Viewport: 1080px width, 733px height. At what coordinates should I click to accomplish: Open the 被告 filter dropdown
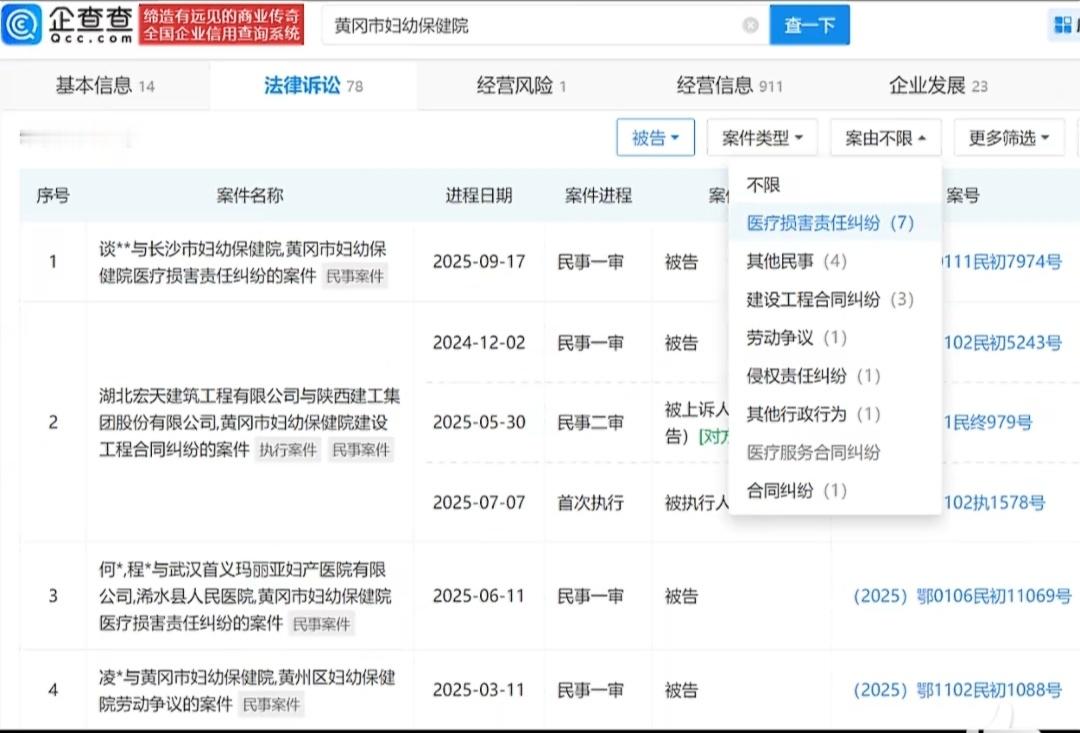[655, 138]
